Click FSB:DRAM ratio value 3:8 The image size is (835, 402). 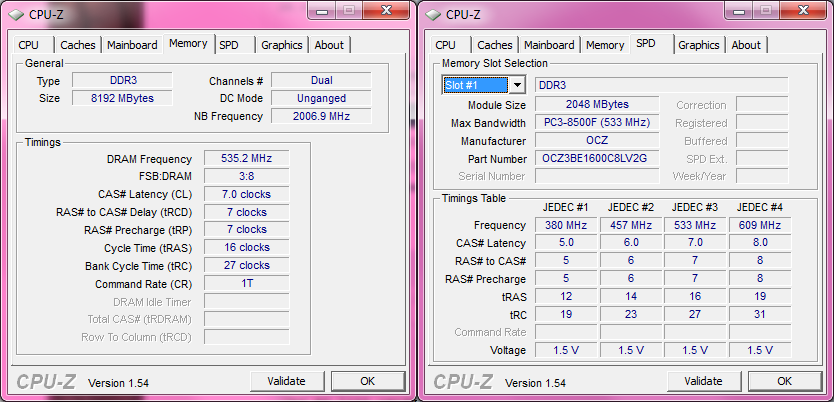(247, 176)
